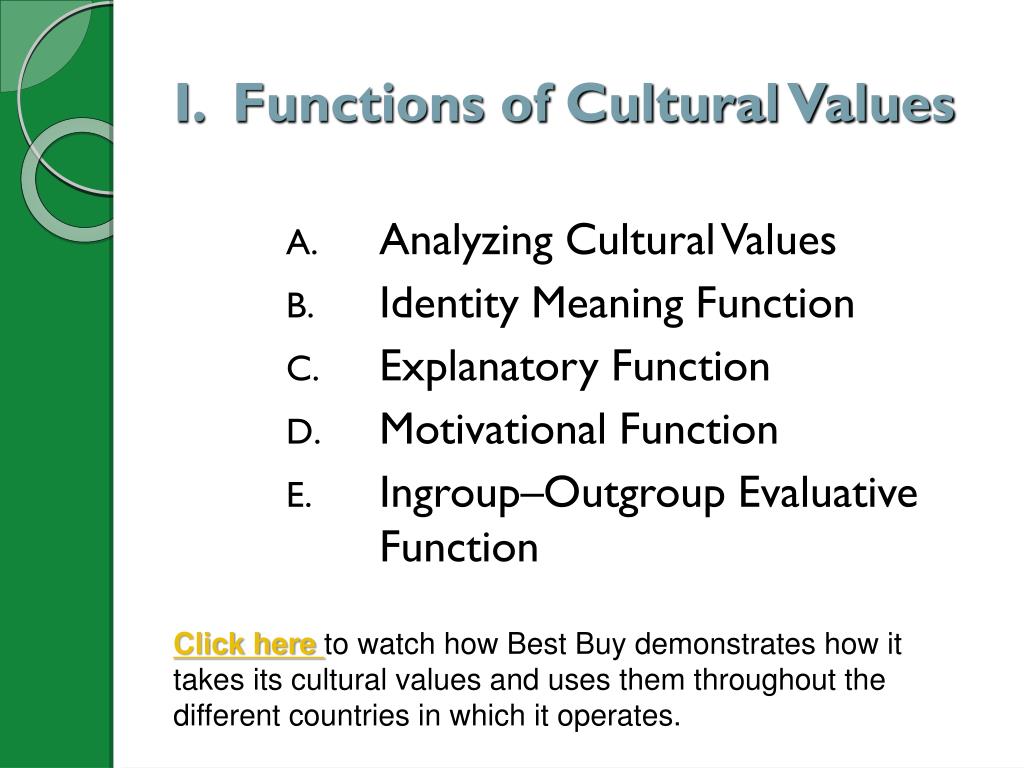Click the word Function on the wrapped line
The width and height of the screenshot is (1024, 768).
point(459,547)
